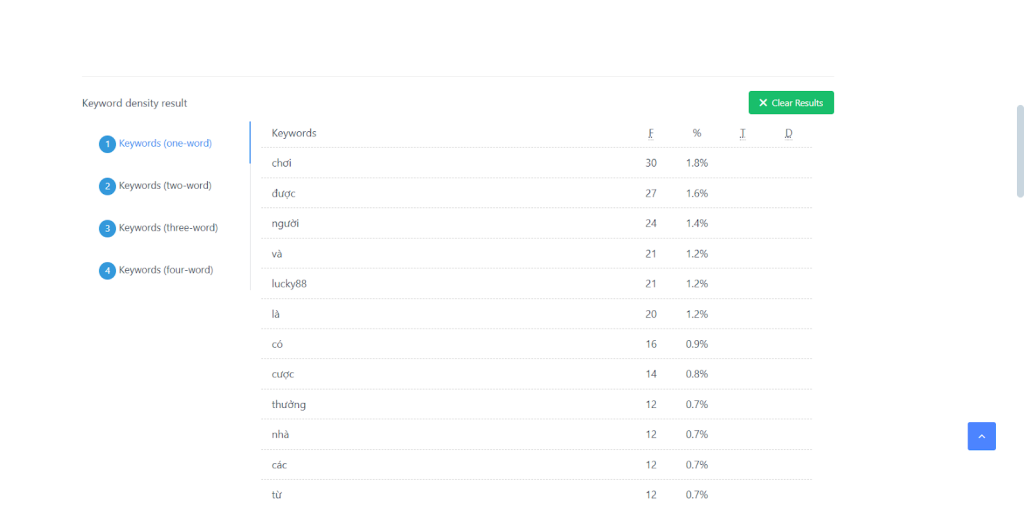Click the % column header
Image resolution: width=1024 pixels, height=506 pixels.
[697, 133]
